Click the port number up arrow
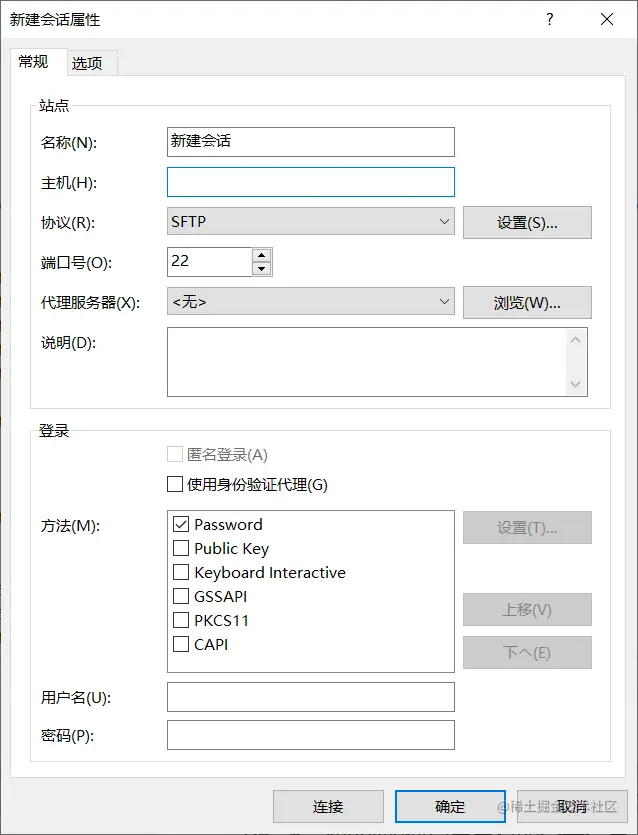 tap(263, 254)
